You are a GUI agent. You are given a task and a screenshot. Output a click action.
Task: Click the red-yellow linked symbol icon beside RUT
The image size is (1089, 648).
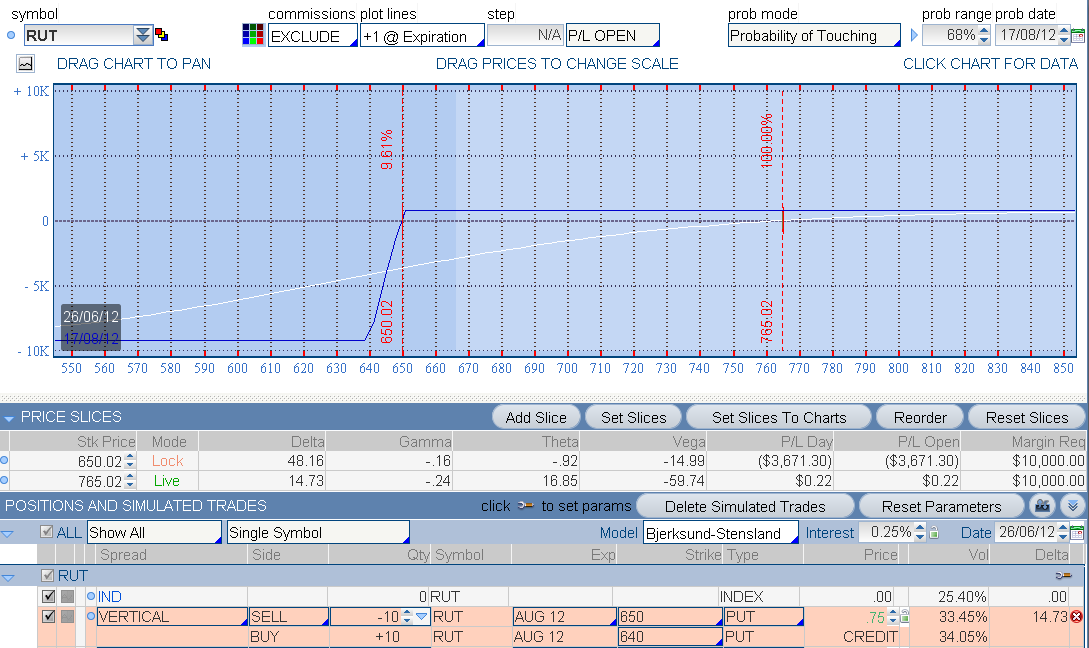click(162, 36)
